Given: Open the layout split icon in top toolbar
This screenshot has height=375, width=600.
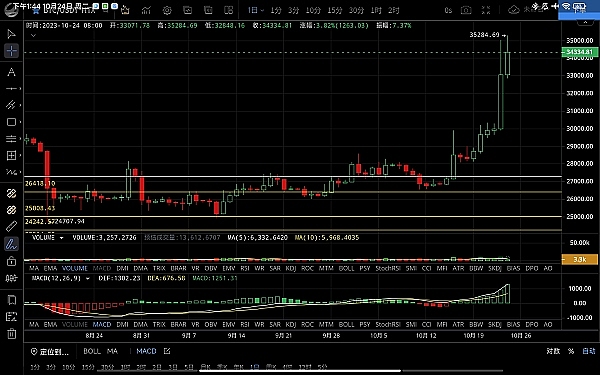Looking at the screenshot, I should 228,10.
